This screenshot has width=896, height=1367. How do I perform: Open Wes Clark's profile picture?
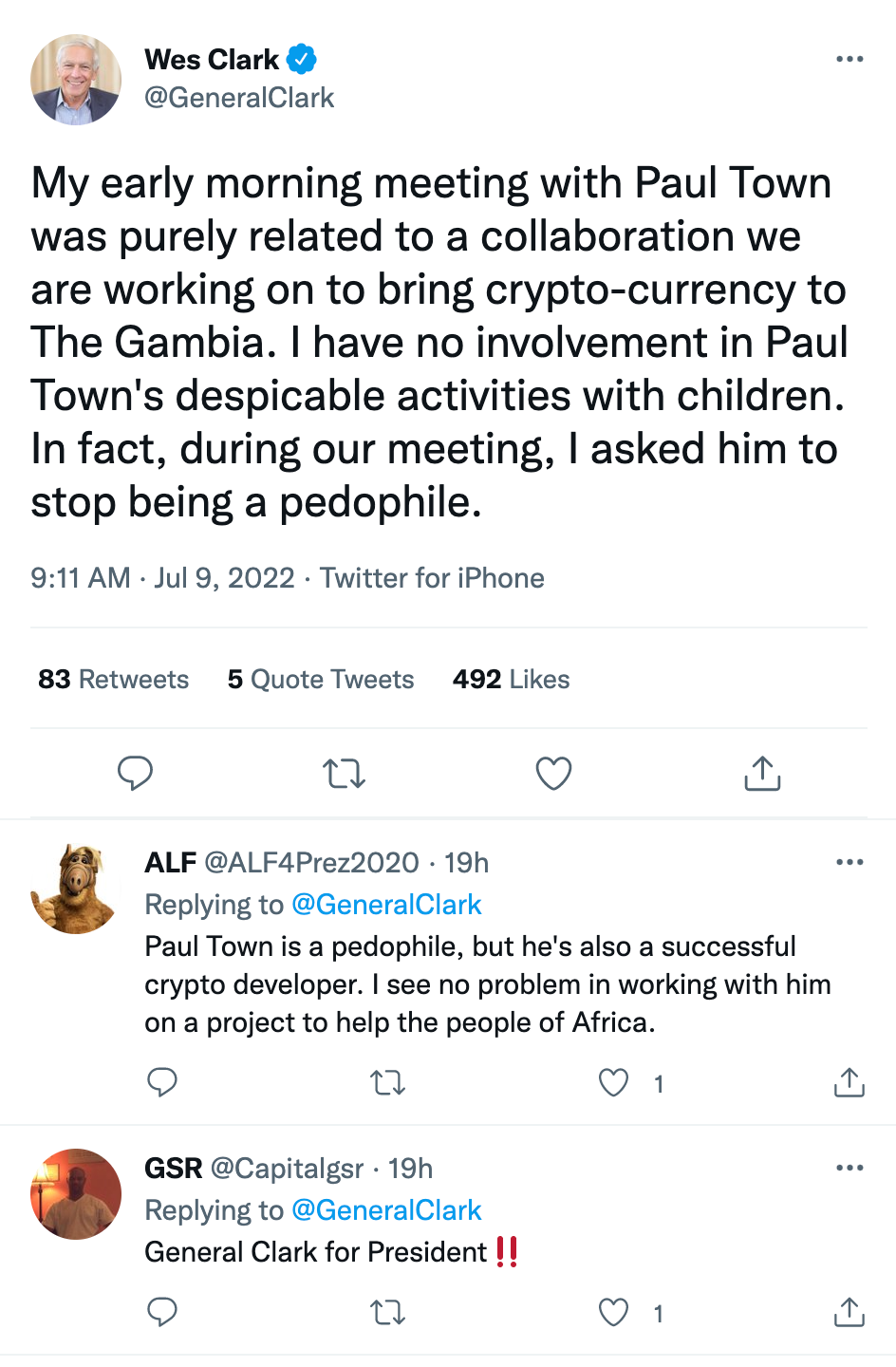[x=76, y=80]
